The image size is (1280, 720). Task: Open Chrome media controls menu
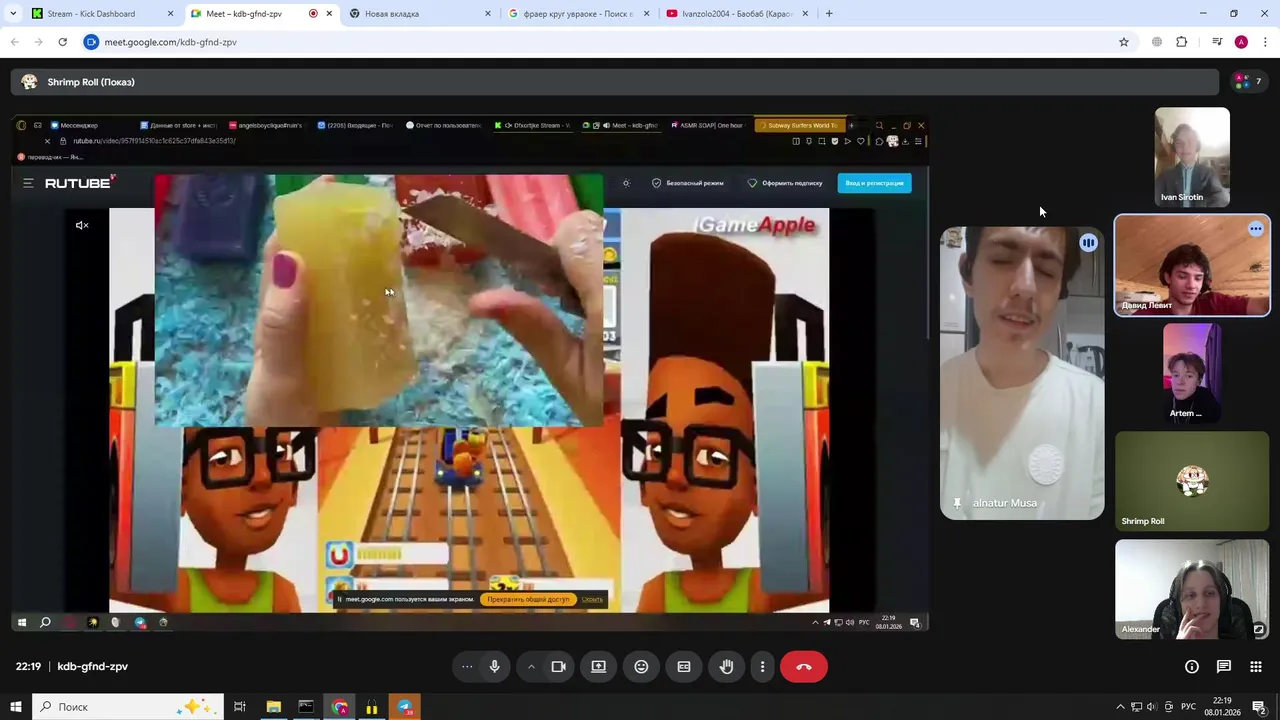1217,42
